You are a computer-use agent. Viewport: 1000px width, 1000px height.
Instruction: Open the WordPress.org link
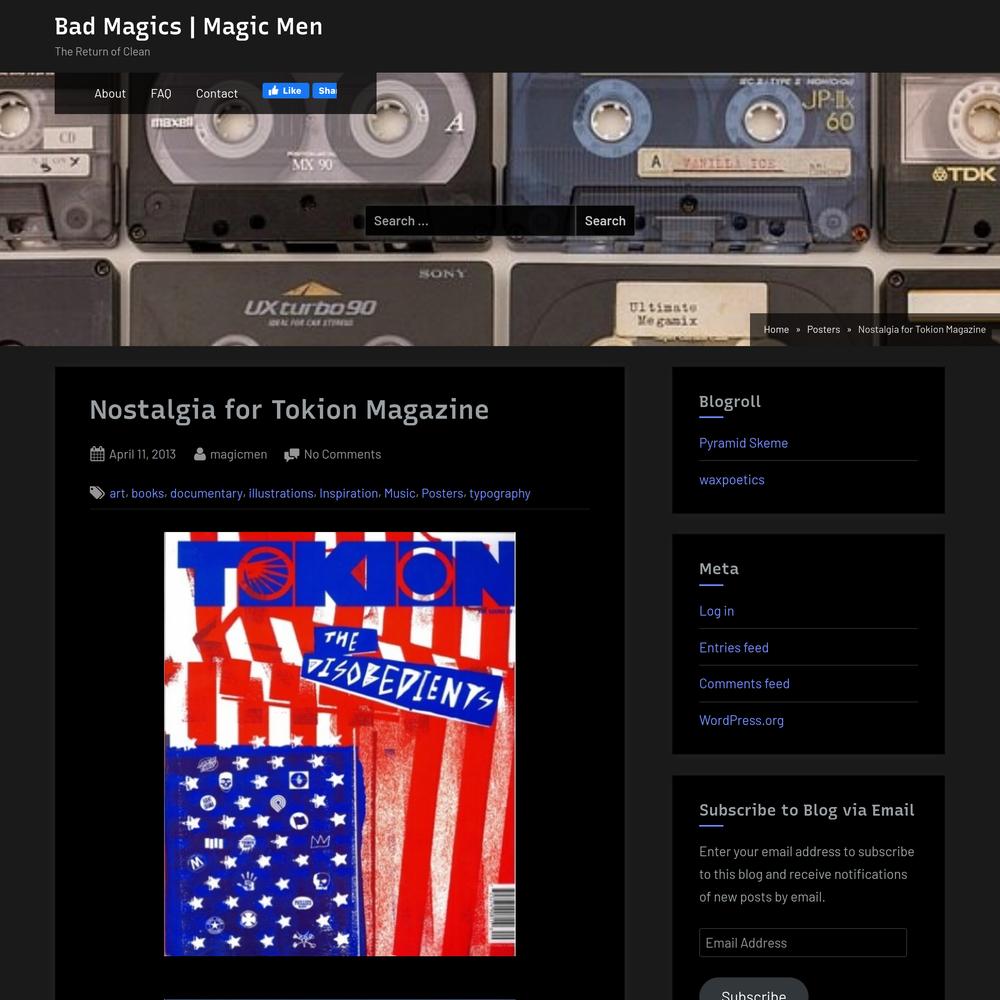coord(741,720)
